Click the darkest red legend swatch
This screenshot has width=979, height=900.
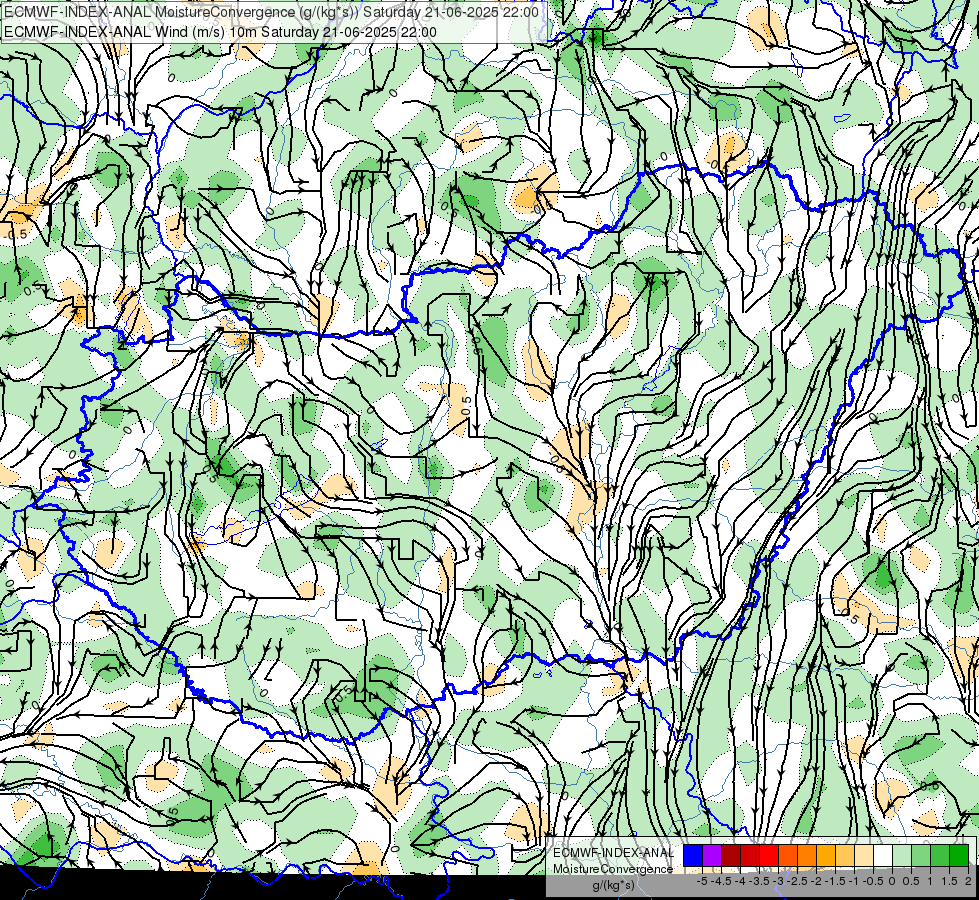pyautogui.click(x=731, y=856)
